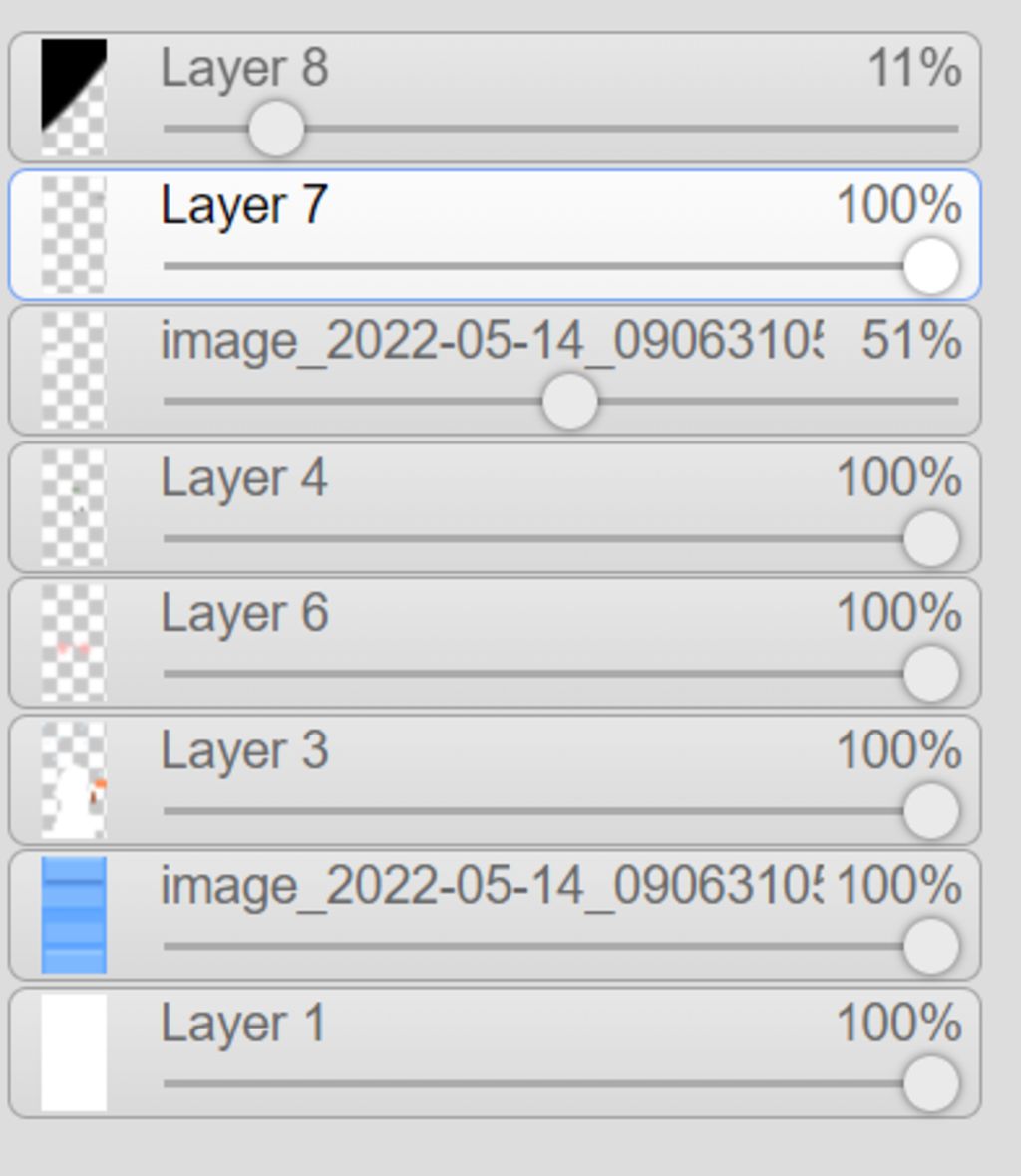Click the 51% image layer opacity handle
1021x1176 pixels.
point(570,402)
